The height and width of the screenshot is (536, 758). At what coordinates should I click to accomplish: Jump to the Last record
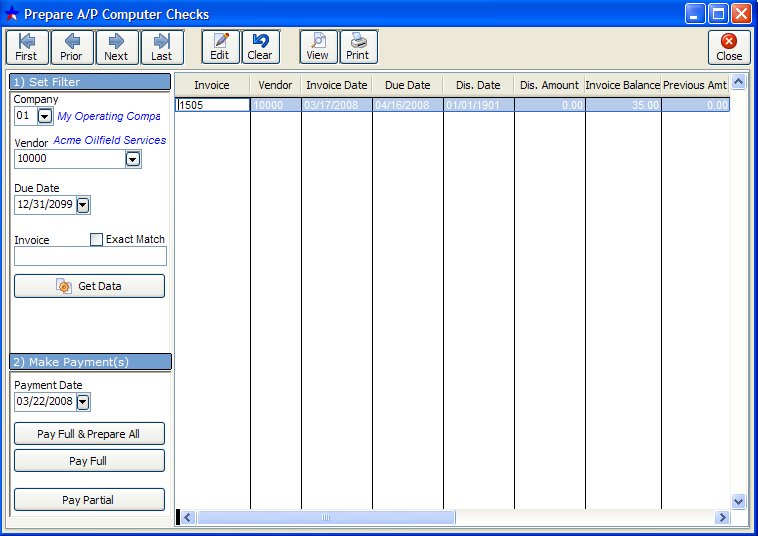tap(162, 47)
